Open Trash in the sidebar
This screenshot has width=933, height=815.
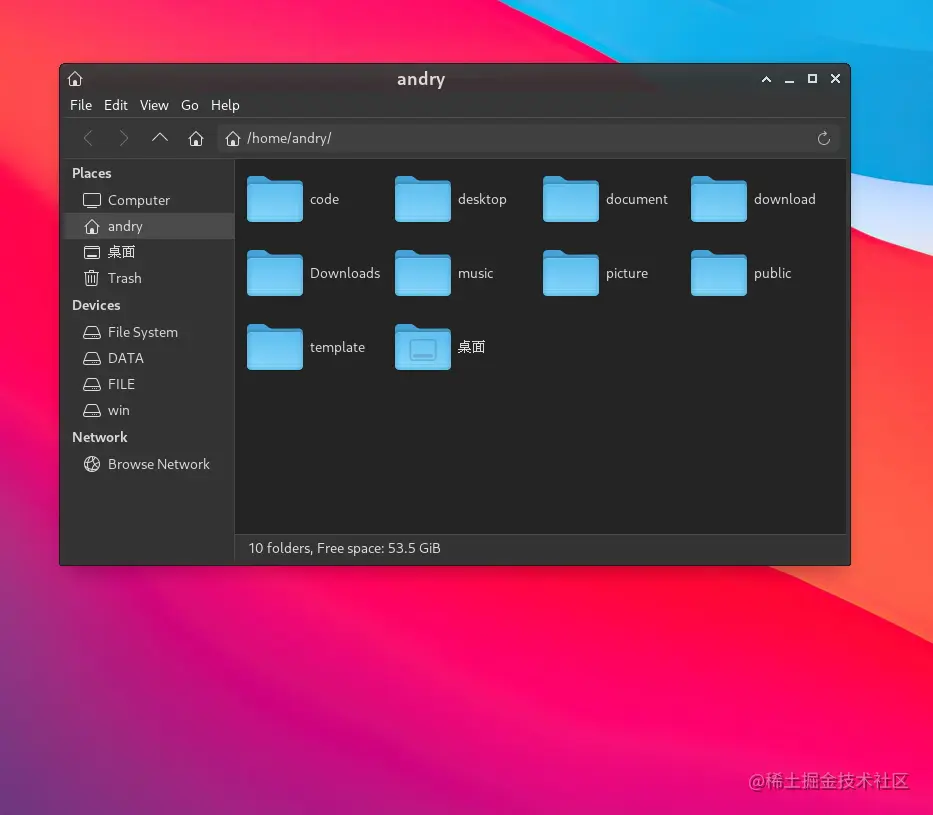[149, 278]
